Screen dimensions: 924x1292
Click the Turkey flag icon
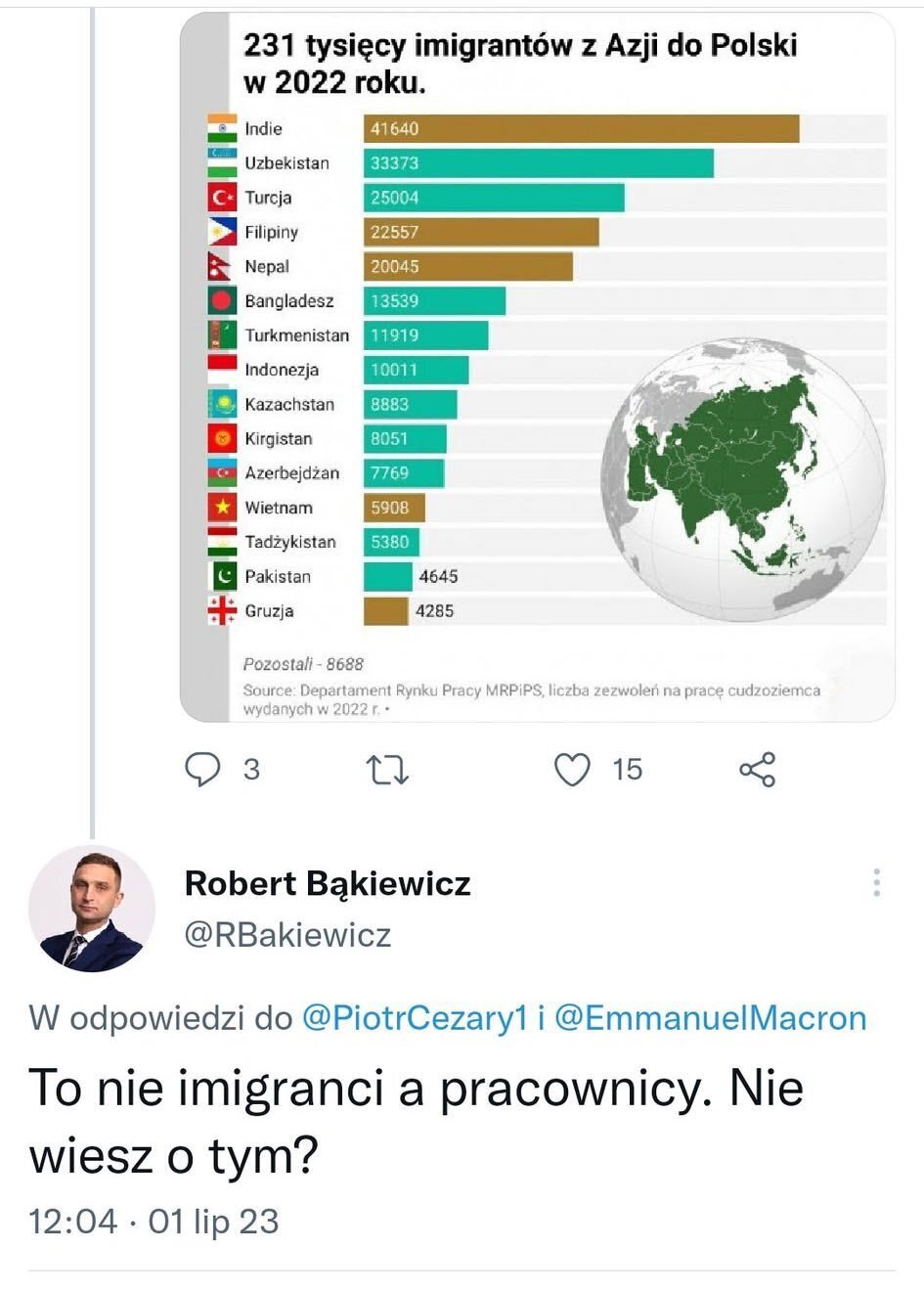[222, 198]
